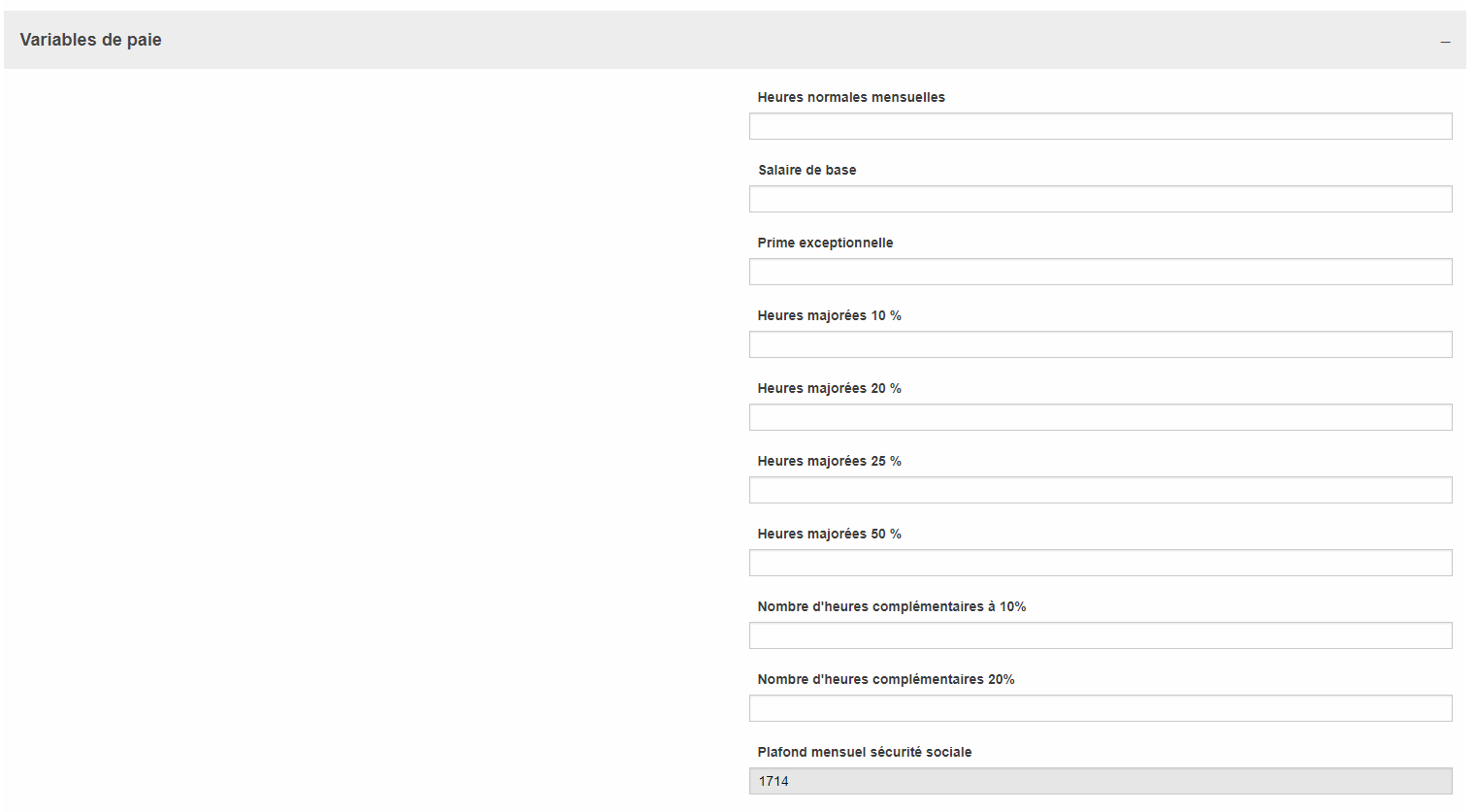Focus the Heures majorées 50 % input

click(1101, 563)
